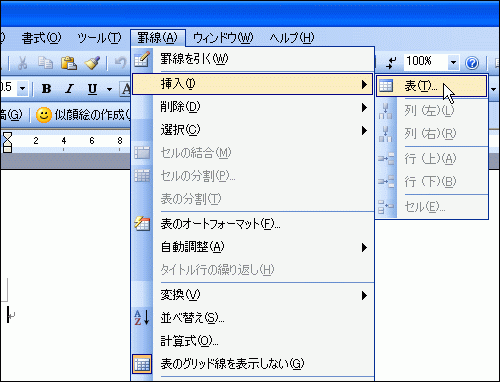Open the underline style dropdown arrow
Screen dimensions: 500x382
tap(109, 89)
